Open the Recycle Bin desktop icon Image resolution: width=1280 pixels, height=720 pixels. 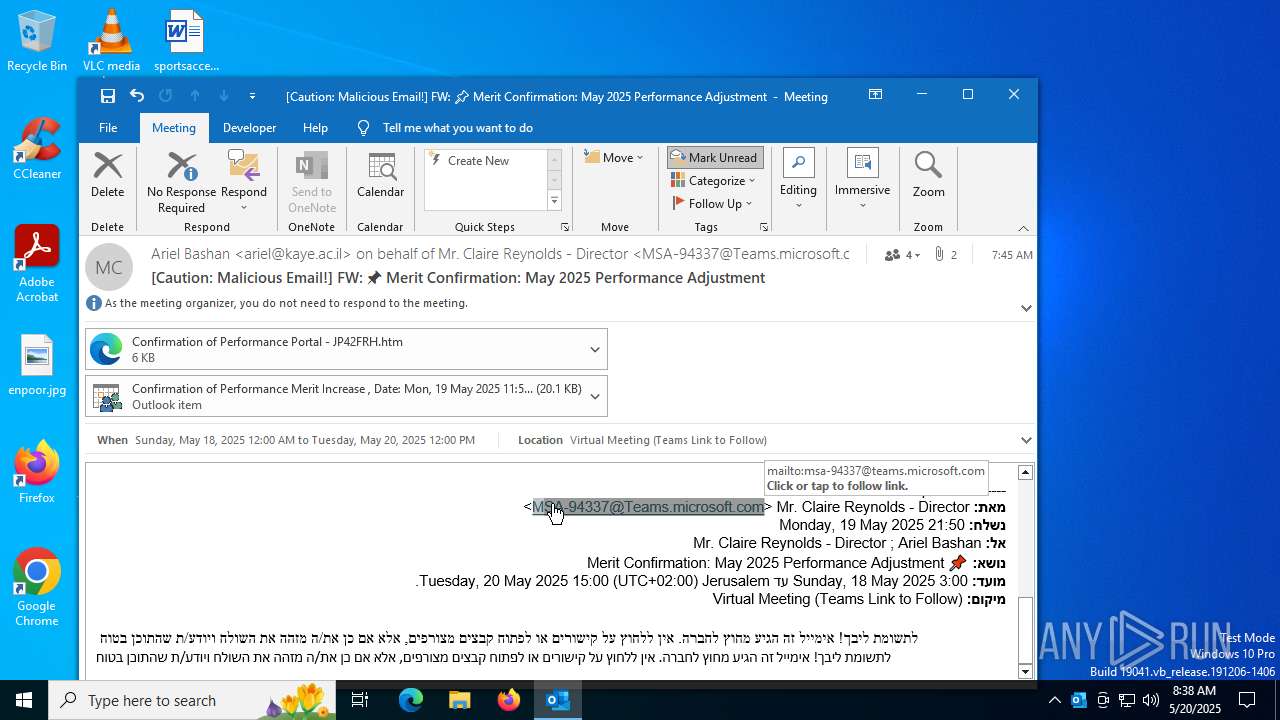coord(37,42)
